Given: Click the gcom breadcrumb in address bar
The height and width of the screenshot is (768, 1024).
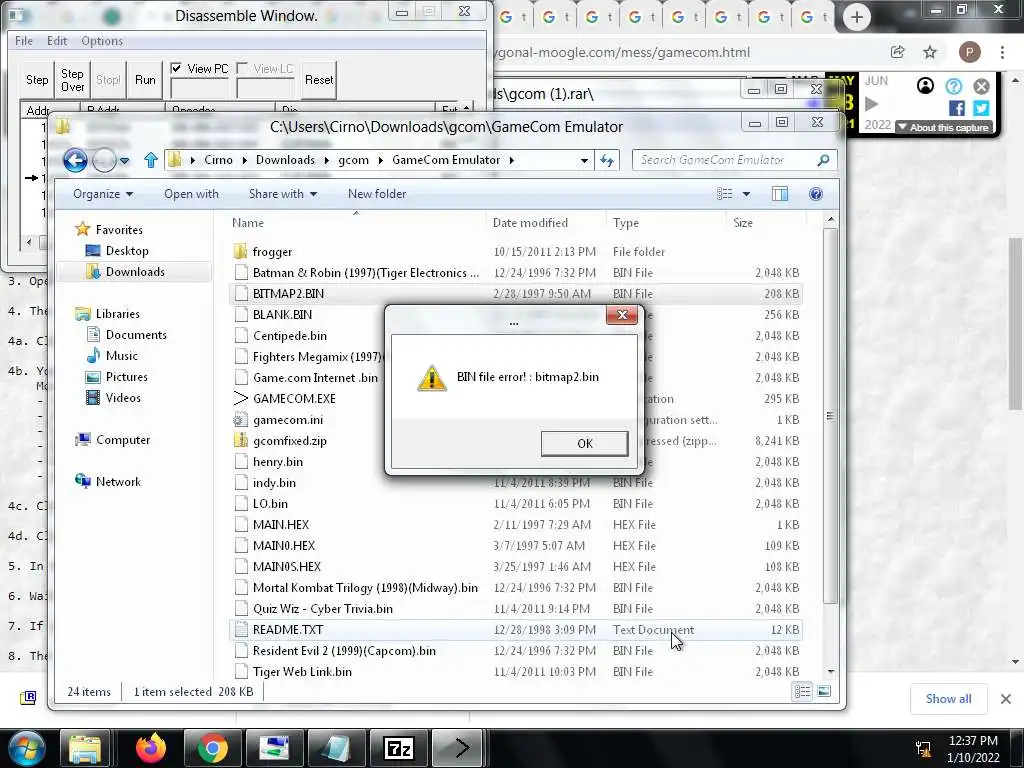Looking at the screenshot, I should [353, 160].
